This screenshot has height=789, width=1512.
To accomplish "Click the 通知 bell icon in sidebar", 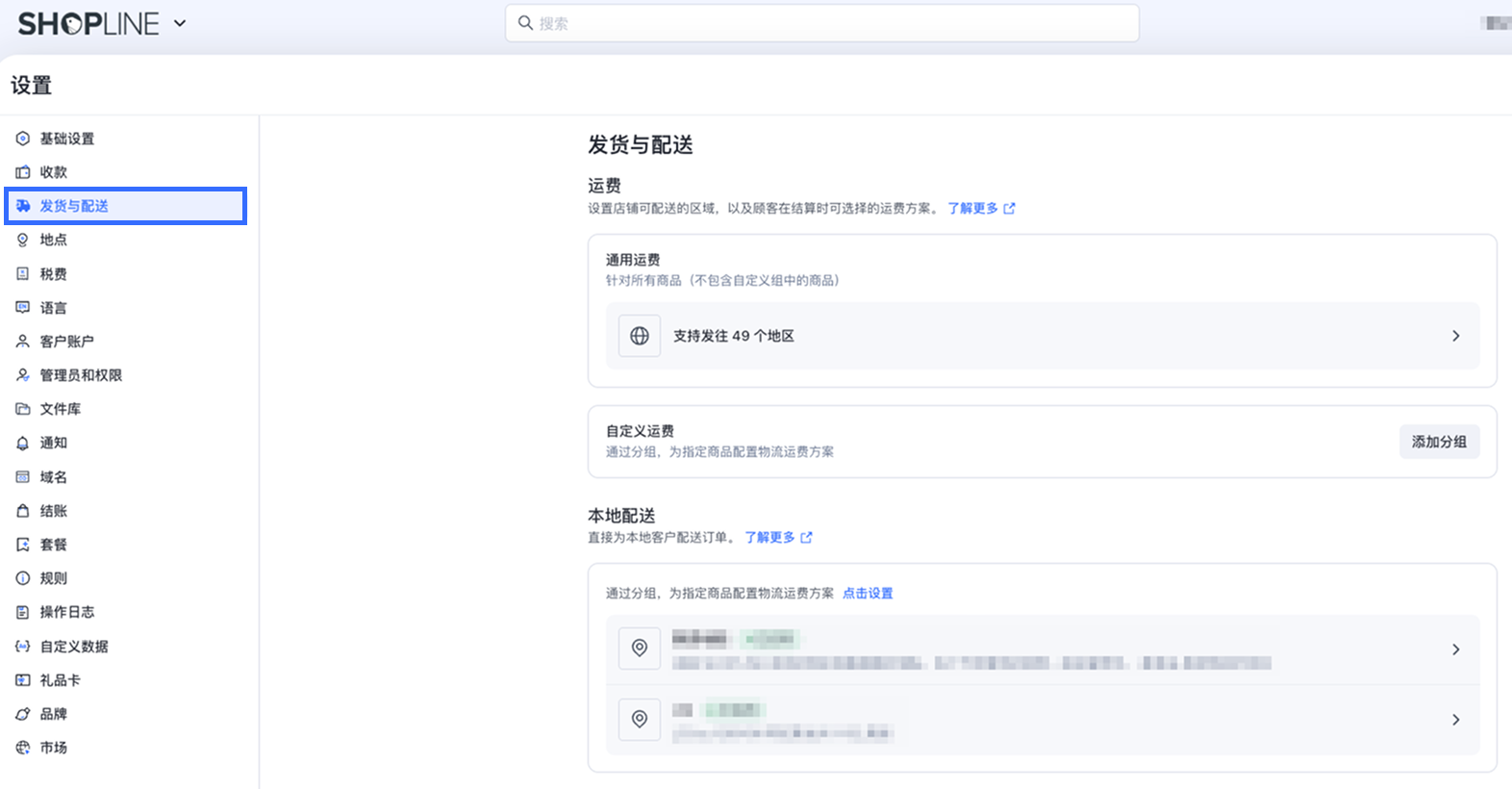I will pyautogui.click(x=23, y=444).
